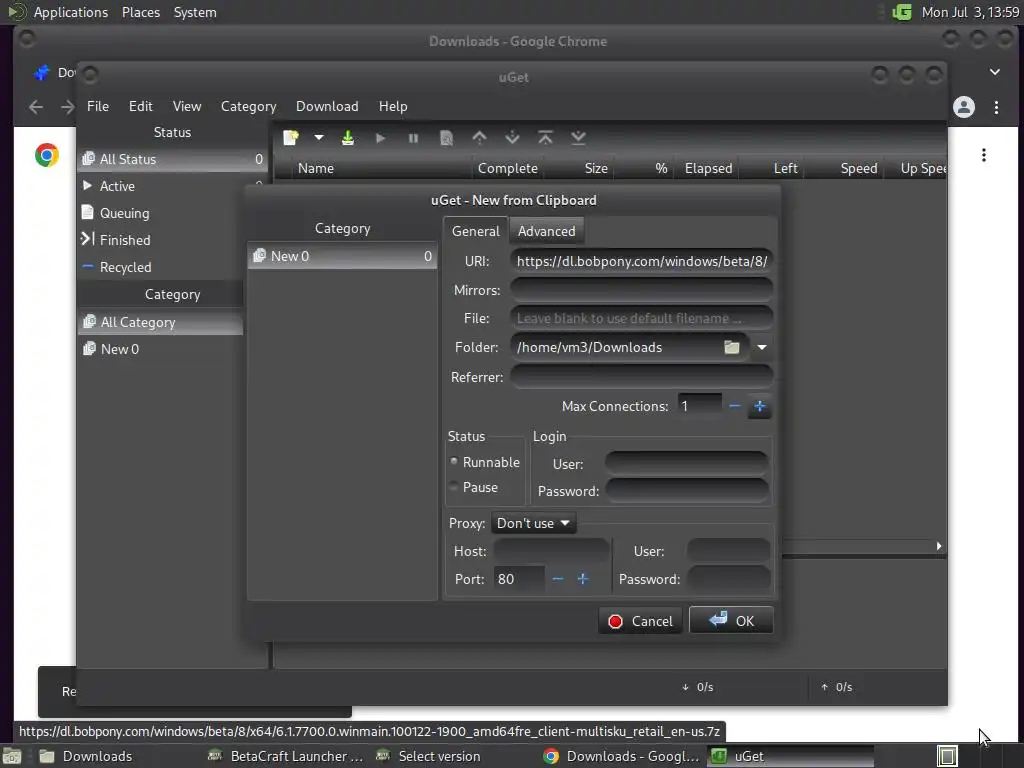Switch to BetaCraft Launcher in taskbar
This screenshot has width=1024, height=768.
pyautogui.click(x=285, y=756)
